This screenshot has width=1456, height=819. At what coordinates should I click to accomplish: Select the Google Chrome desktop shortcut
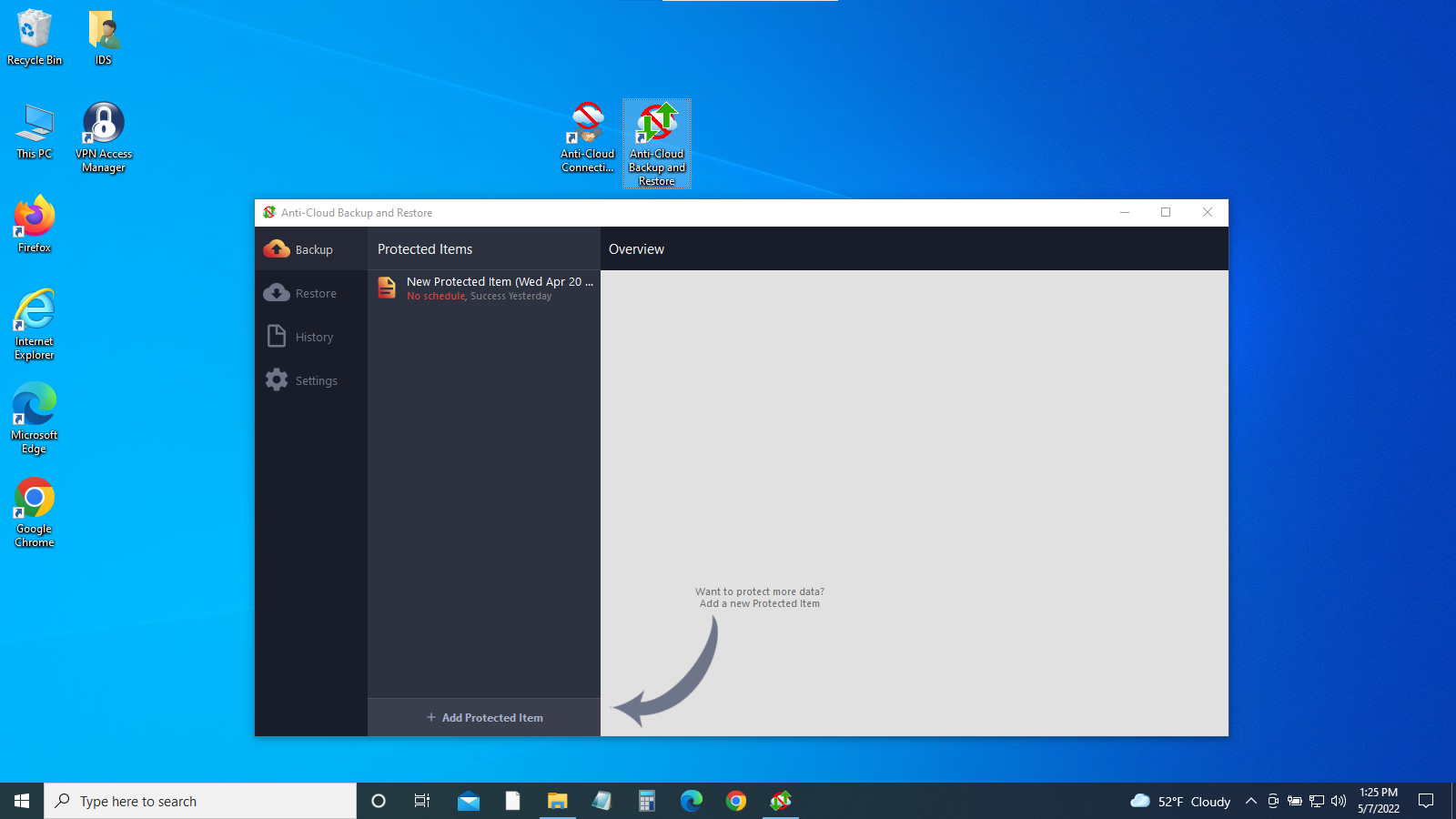click(35, 512)
